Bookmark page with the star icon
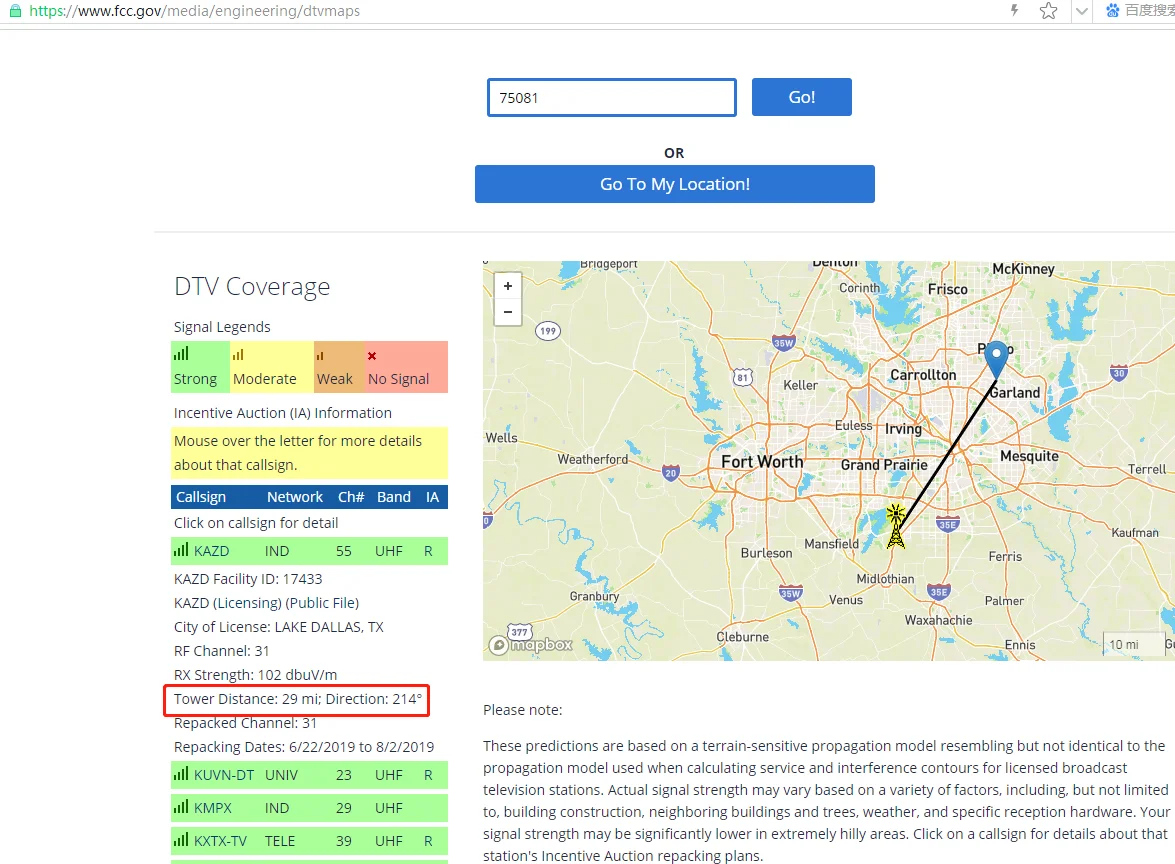 coord(1048,10)
